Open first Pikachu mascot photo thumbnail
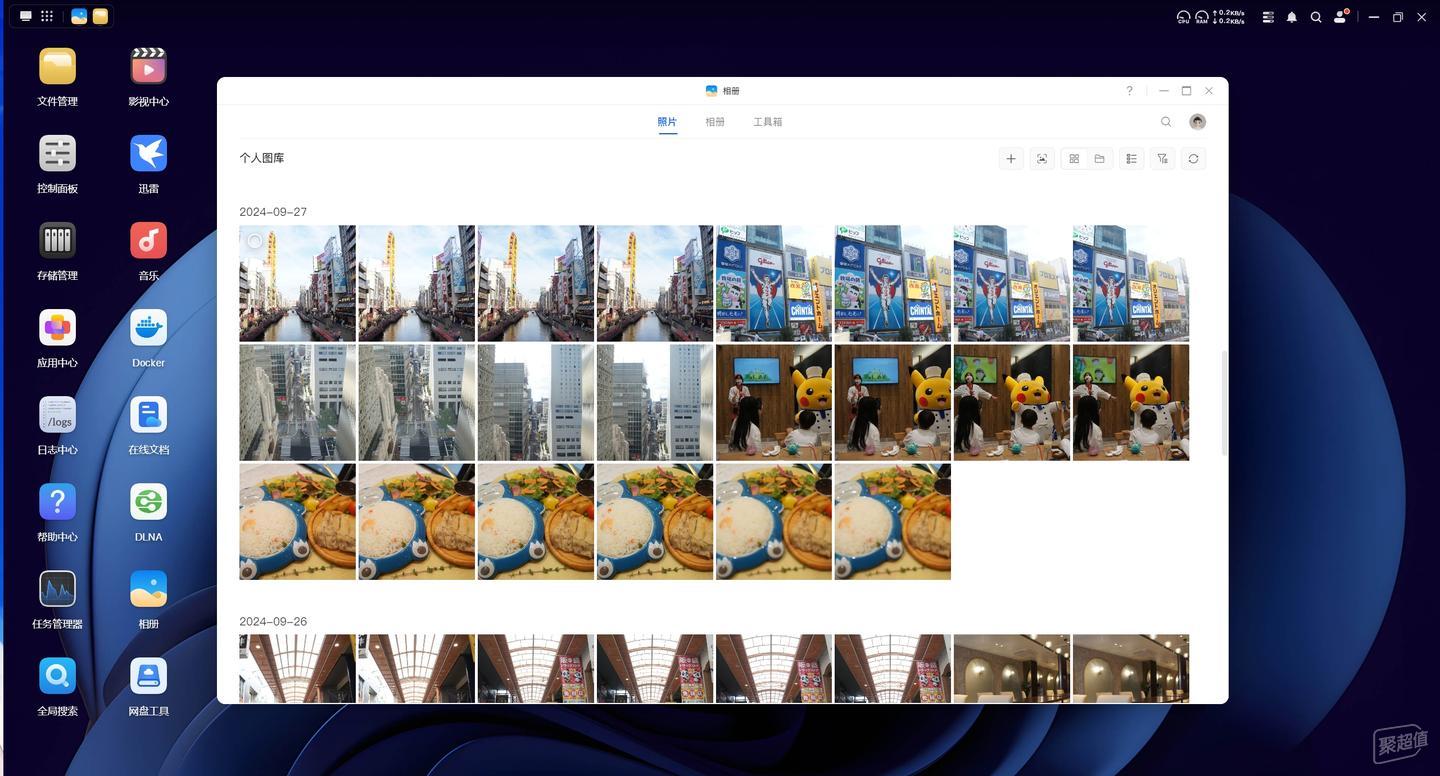 [774, 402]
